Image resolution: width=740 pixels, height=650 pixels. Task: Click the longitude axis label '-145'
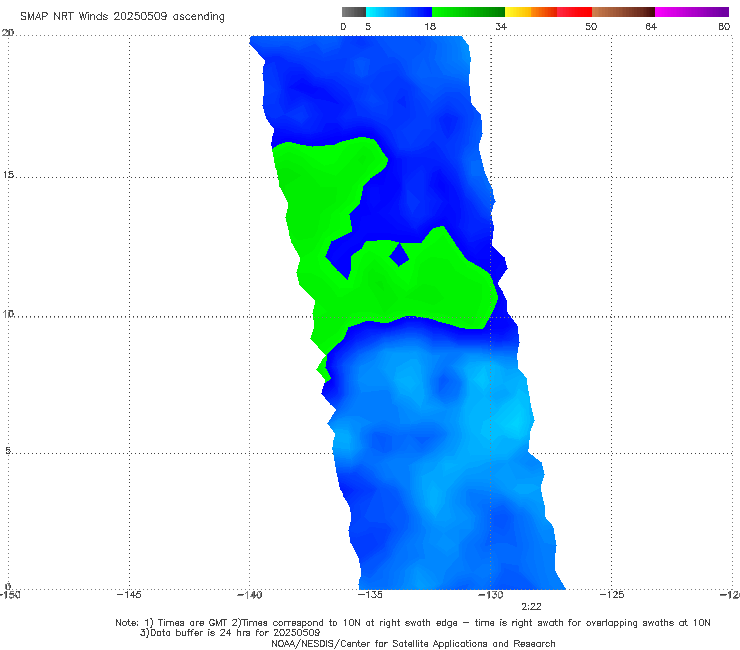(x=129, y=595)
